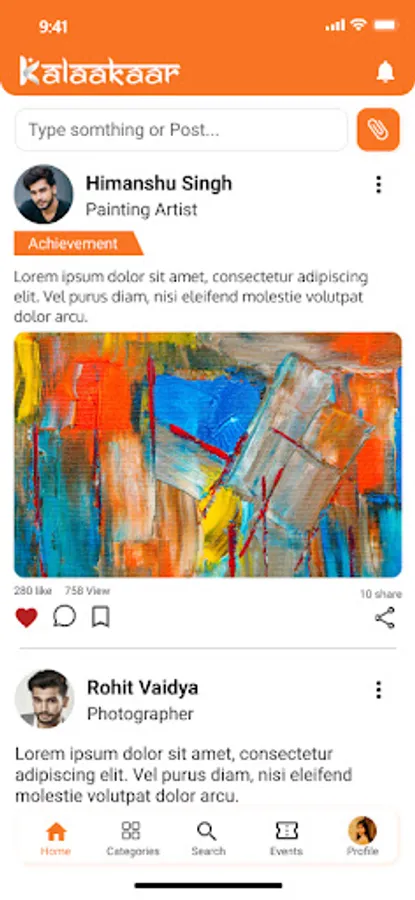Go to Home tab
Viewport: 415px width, 900px height.
click(x=56, y=839)
